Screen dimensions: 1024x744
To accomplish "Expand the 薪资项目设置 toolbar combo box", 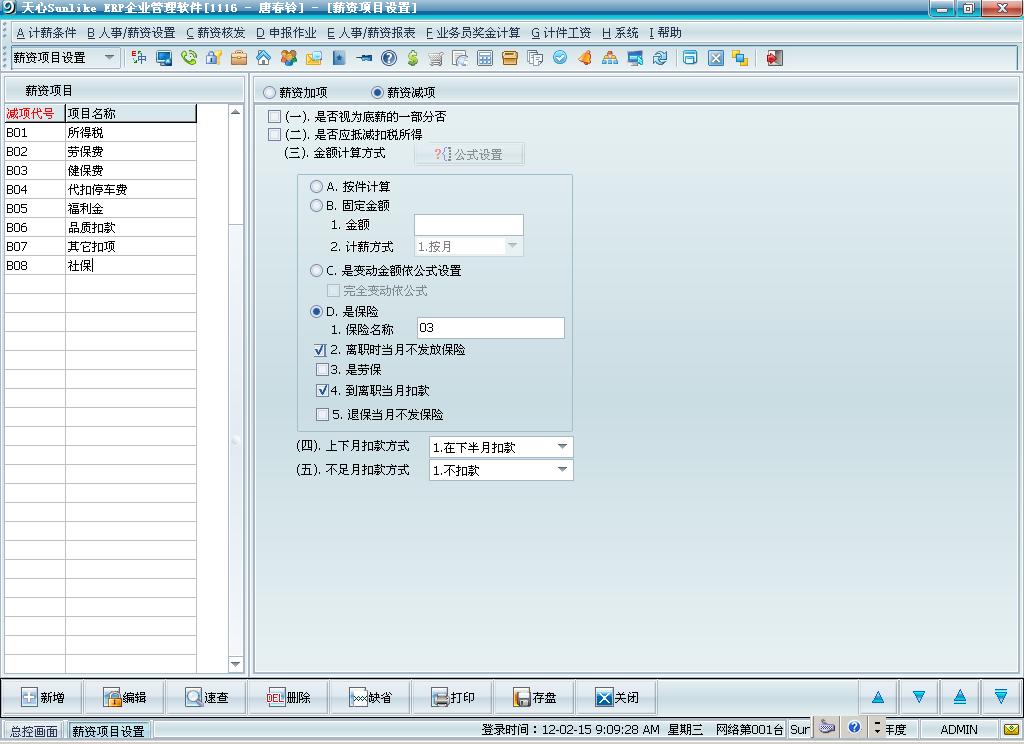I will [109, 58].
